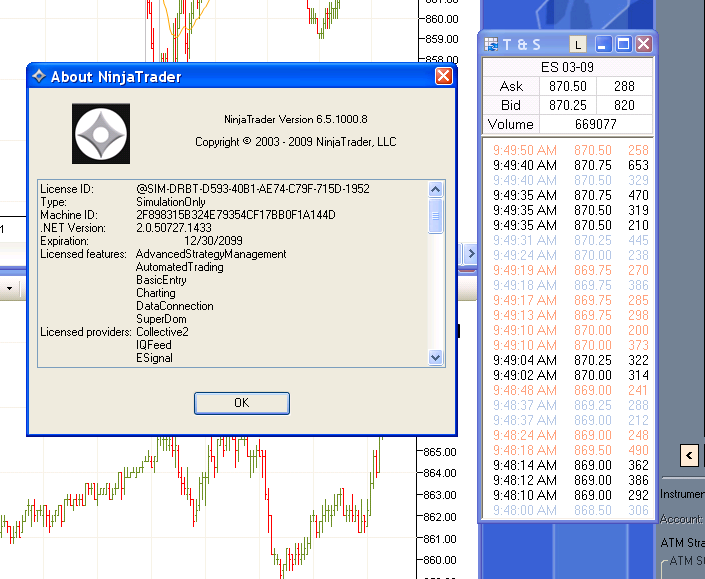Click the expiration date 12/30/2099
The width and height of the screenshot is (705, 579).
213,241
